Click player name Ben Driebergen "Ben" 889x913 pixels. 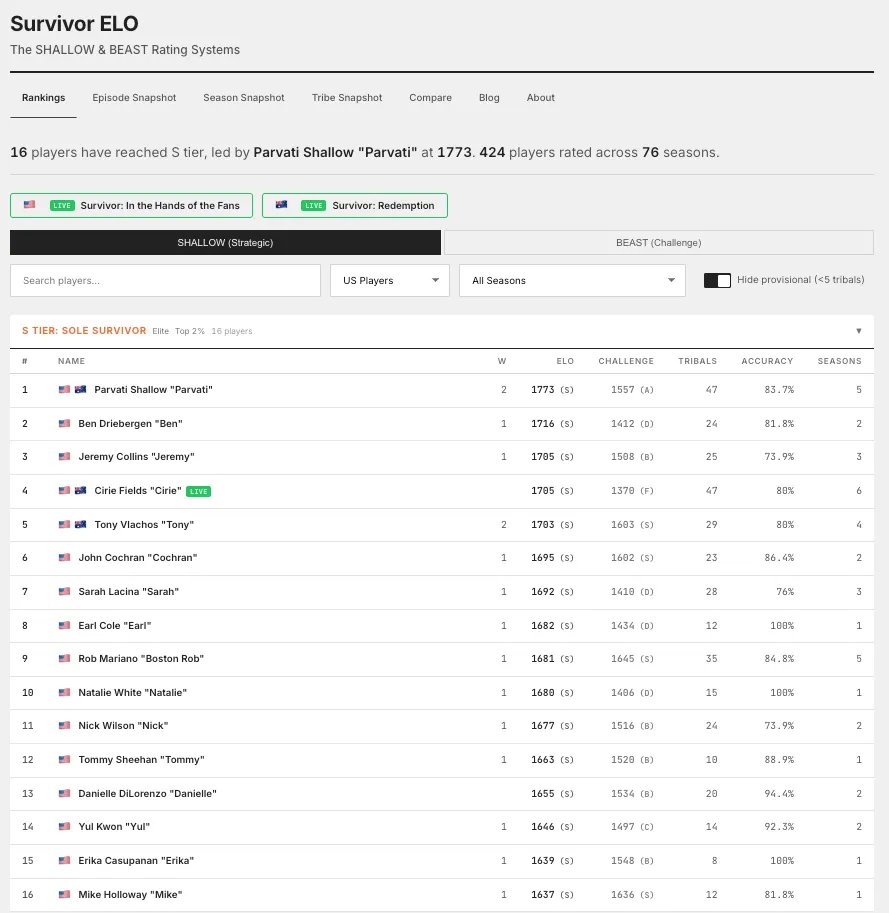coord(130,423)
